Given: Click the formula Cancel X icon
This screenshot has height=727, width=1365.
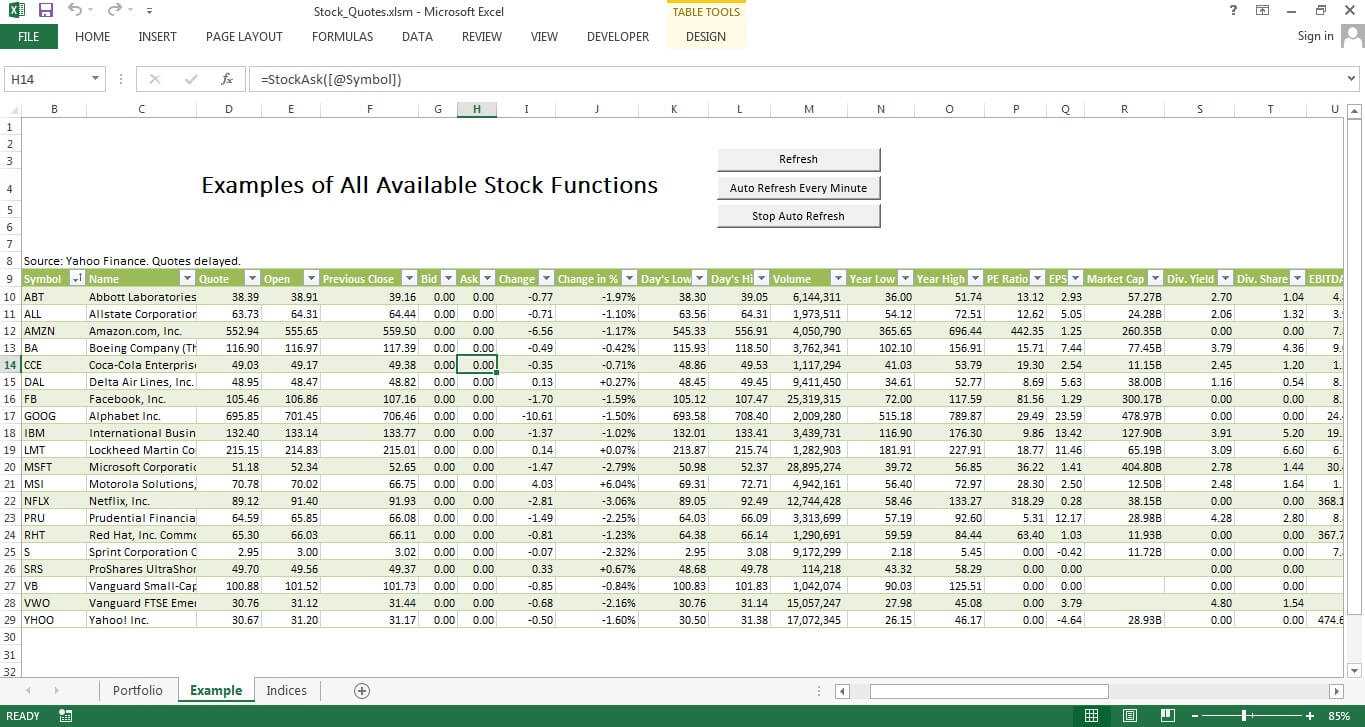Looking at the screenshot, I should (x=155, y=79).
